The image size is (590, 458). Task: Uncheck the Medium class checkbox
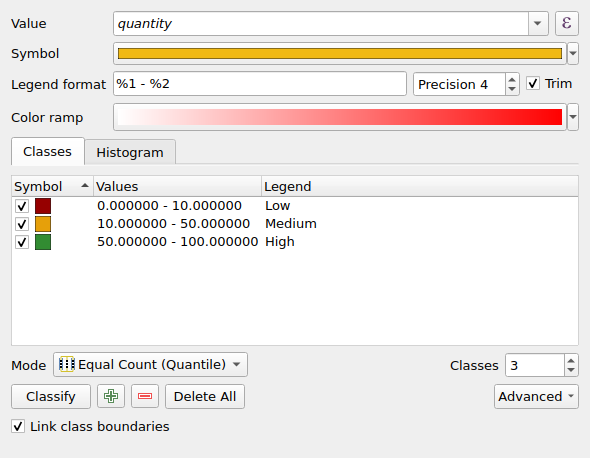click(22, 224)
